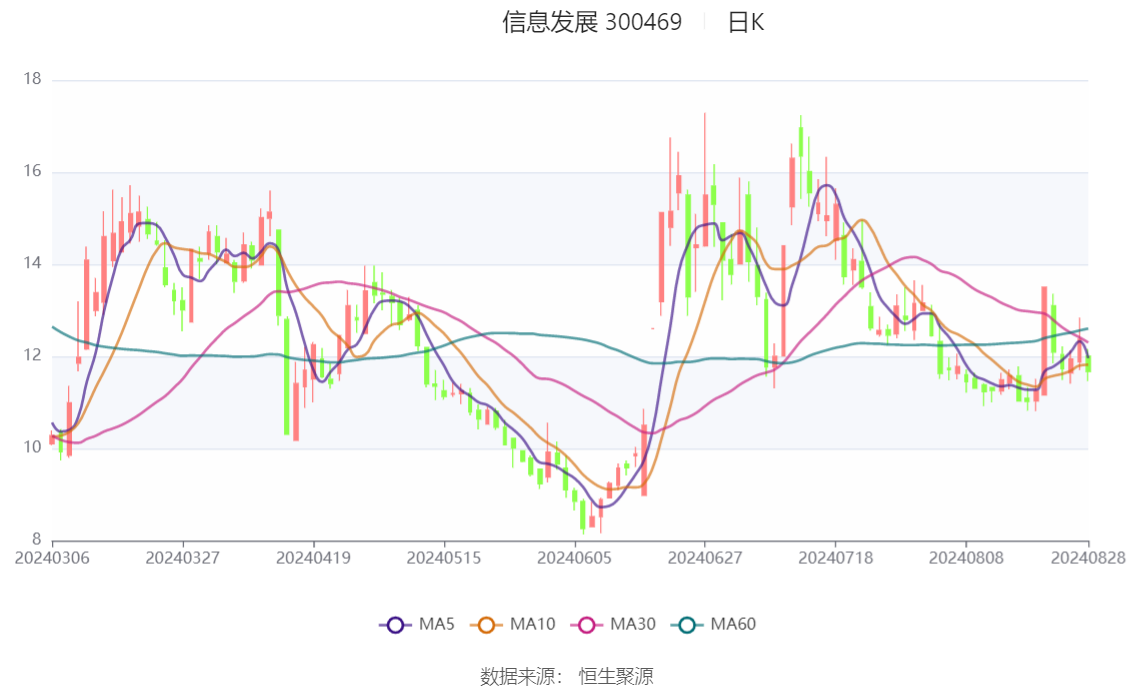Click the x-axis date label 20240605
The height and width of the screenshot is (689, 1134).
(x=574, y=558)
